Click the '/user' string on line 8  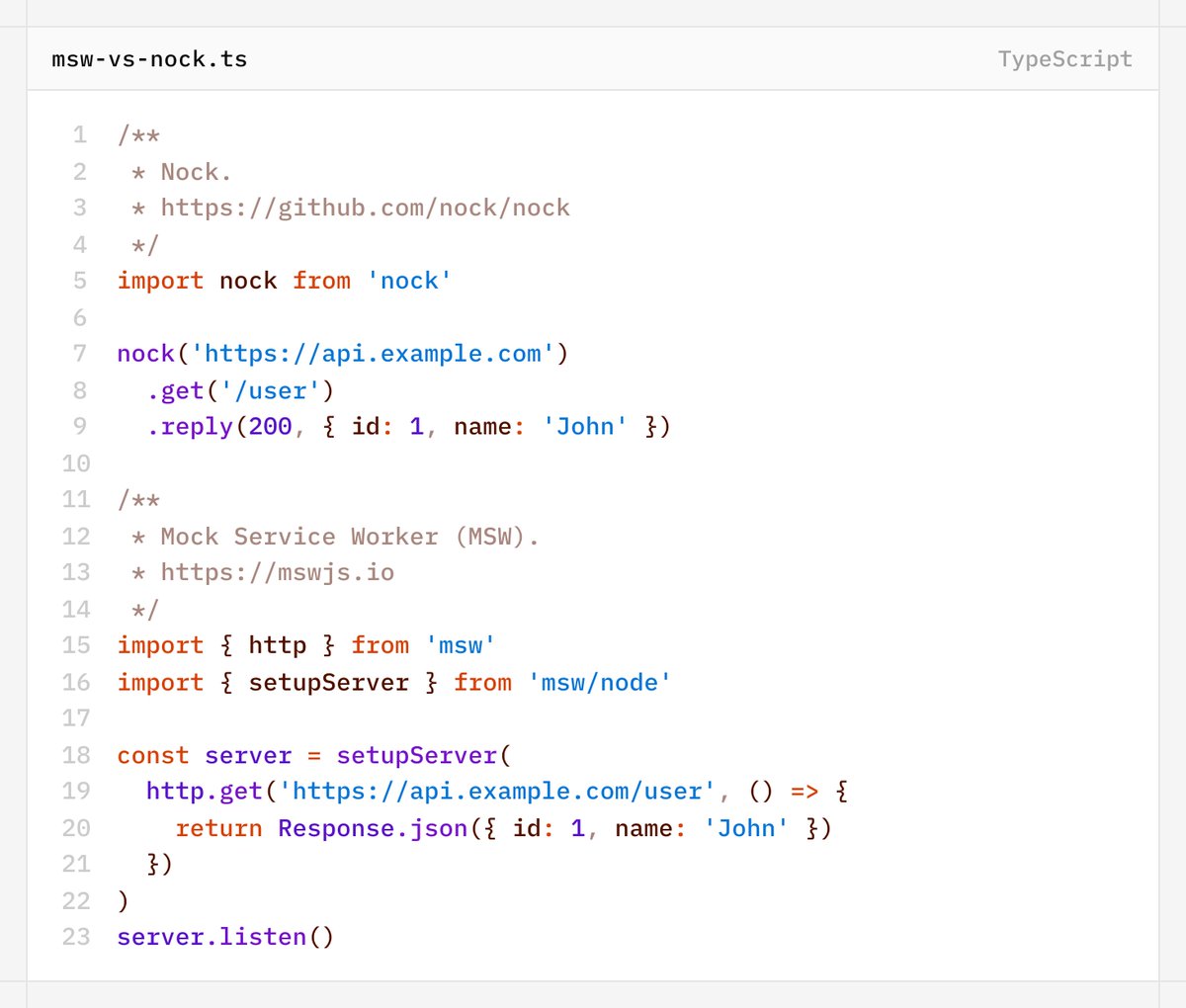(x=270, y=390)
